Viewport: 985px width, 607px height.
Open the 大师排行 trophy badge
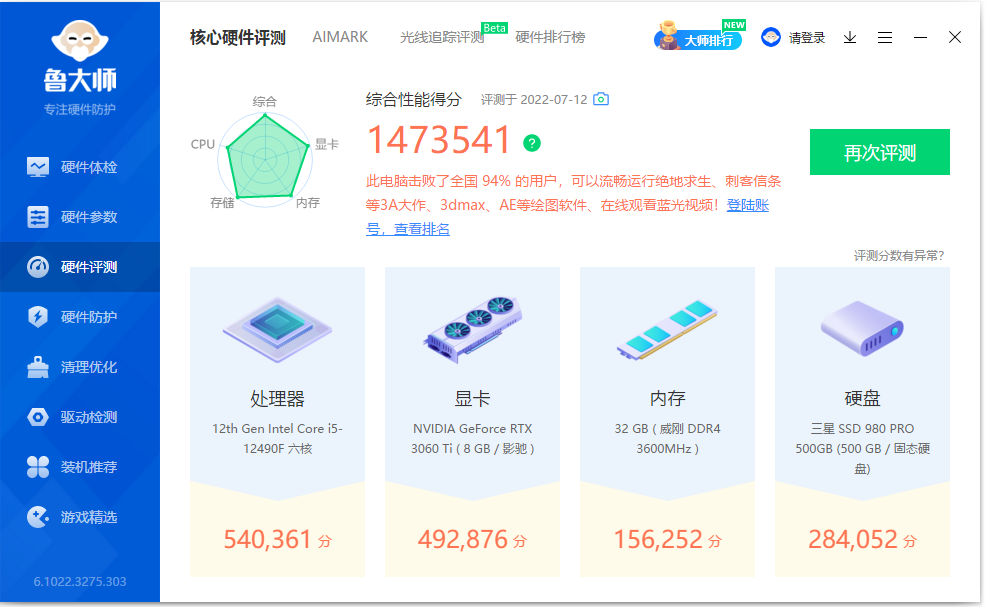point(699,38)
